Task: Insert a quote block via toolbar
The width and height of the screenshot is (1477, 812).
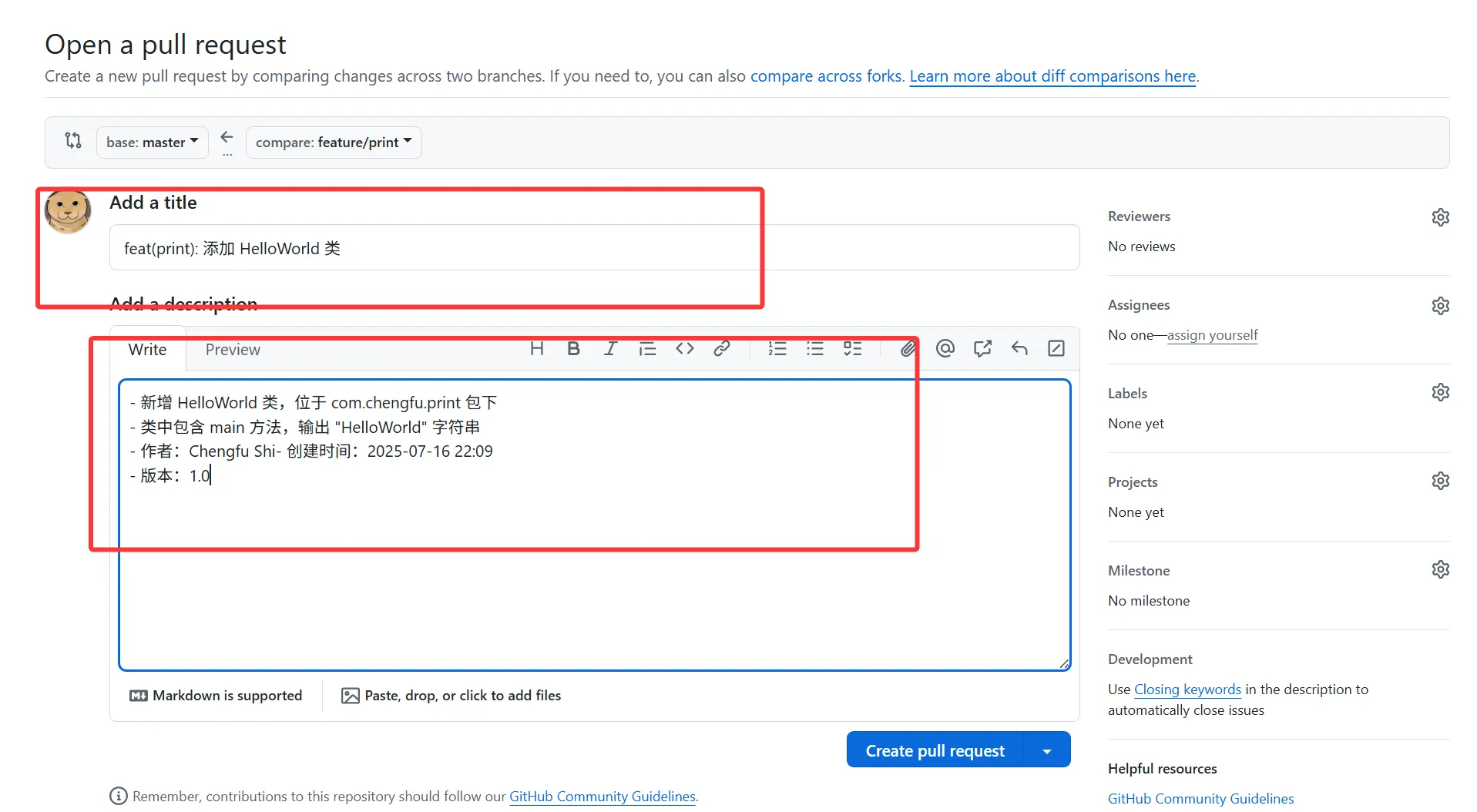Action: click(x=647, y=349)
